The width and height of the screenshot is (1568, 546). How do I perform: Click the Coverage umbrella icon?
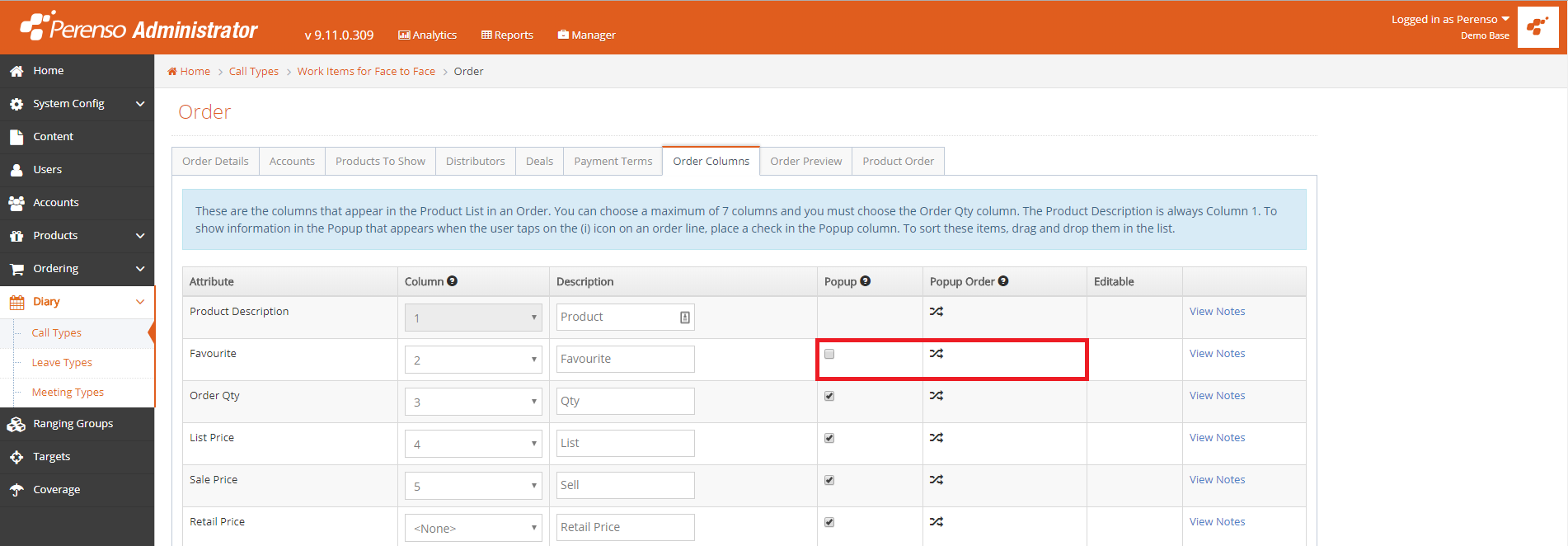point(16,490)
